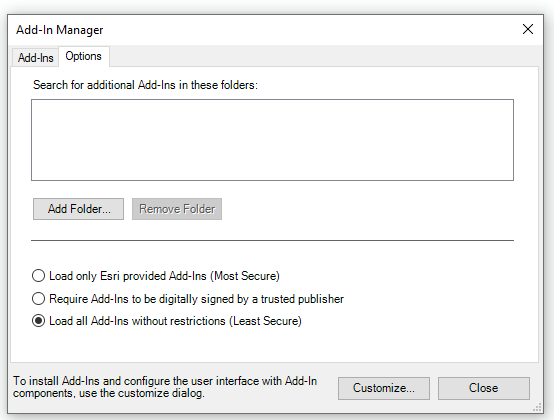This screenshot has height=420, width=554.
Task: Click the "trusted publisher" option label text
Action: pos(302,299)
